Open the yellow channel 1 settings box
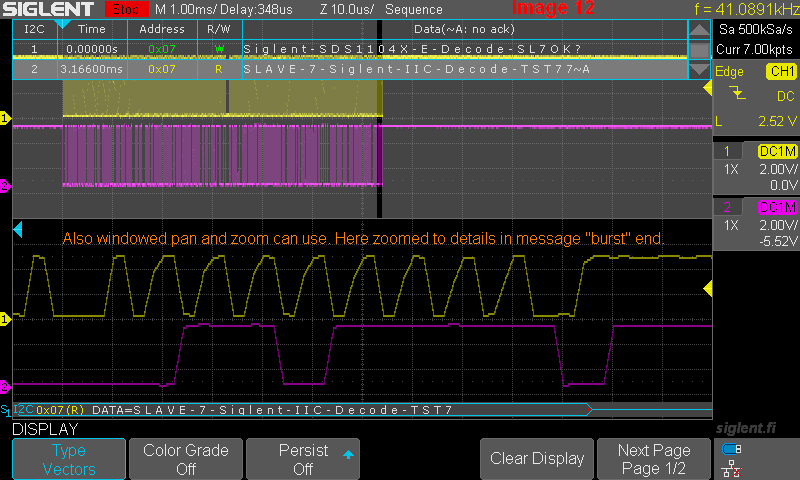 [756, 169]
